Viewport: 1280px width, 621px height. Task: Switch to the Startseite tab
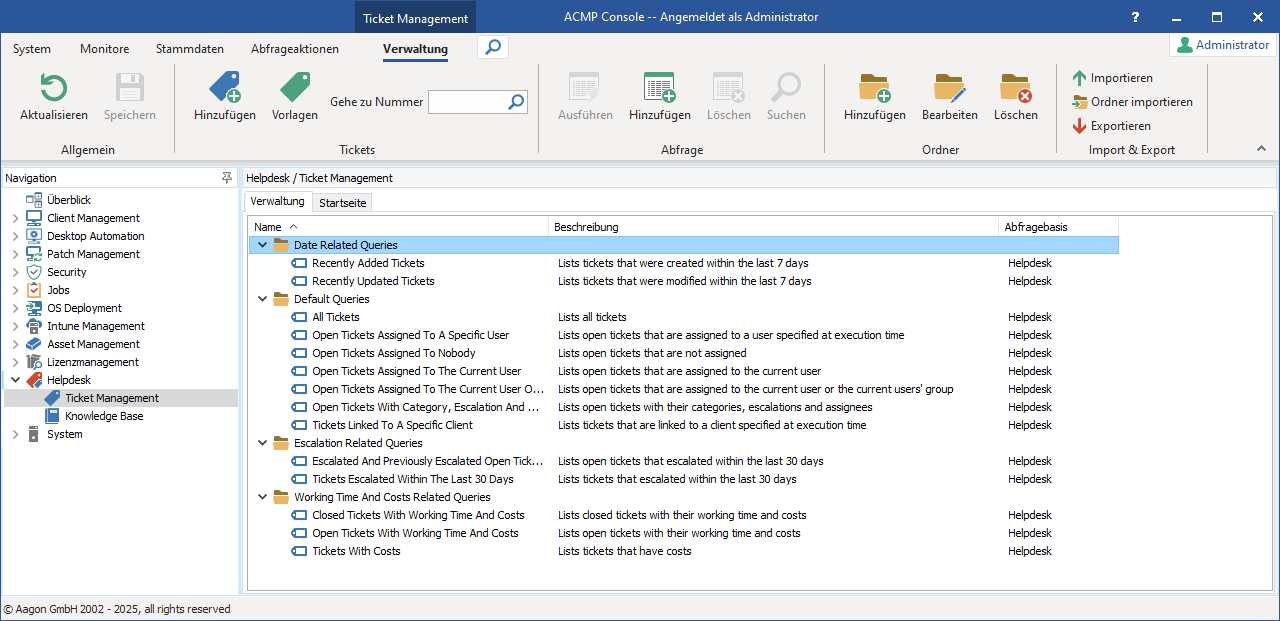click(x=342, y=203)
